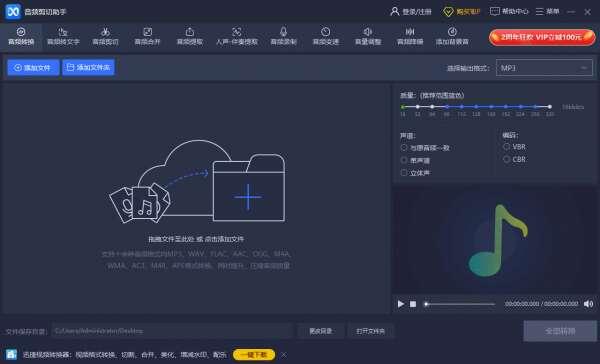
Task: Open the MP3 output format dropdown
Action: tap(544, 68)
